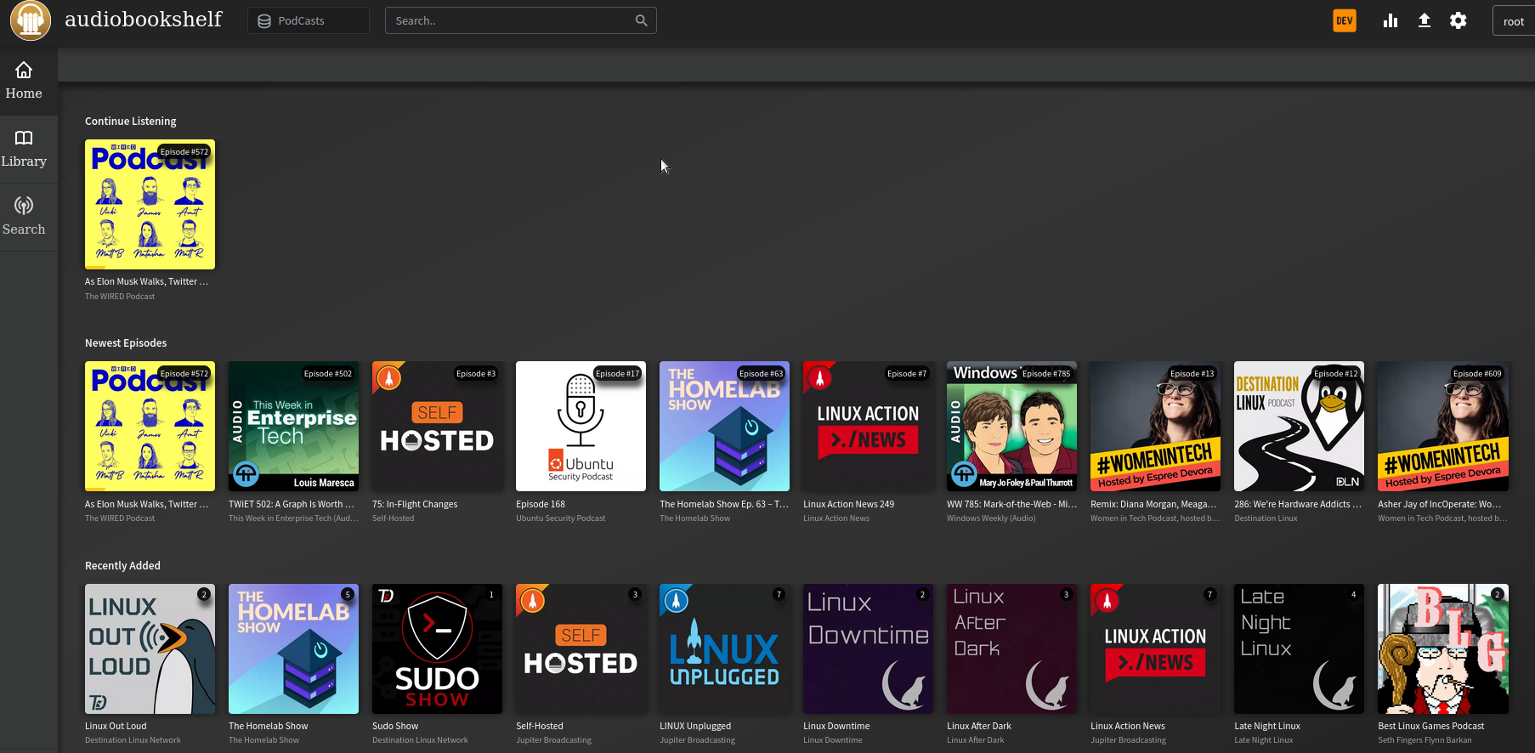This screenshot has width=1535, height=753.
Task: Open settings gear icon
Action: (1458, 20)
